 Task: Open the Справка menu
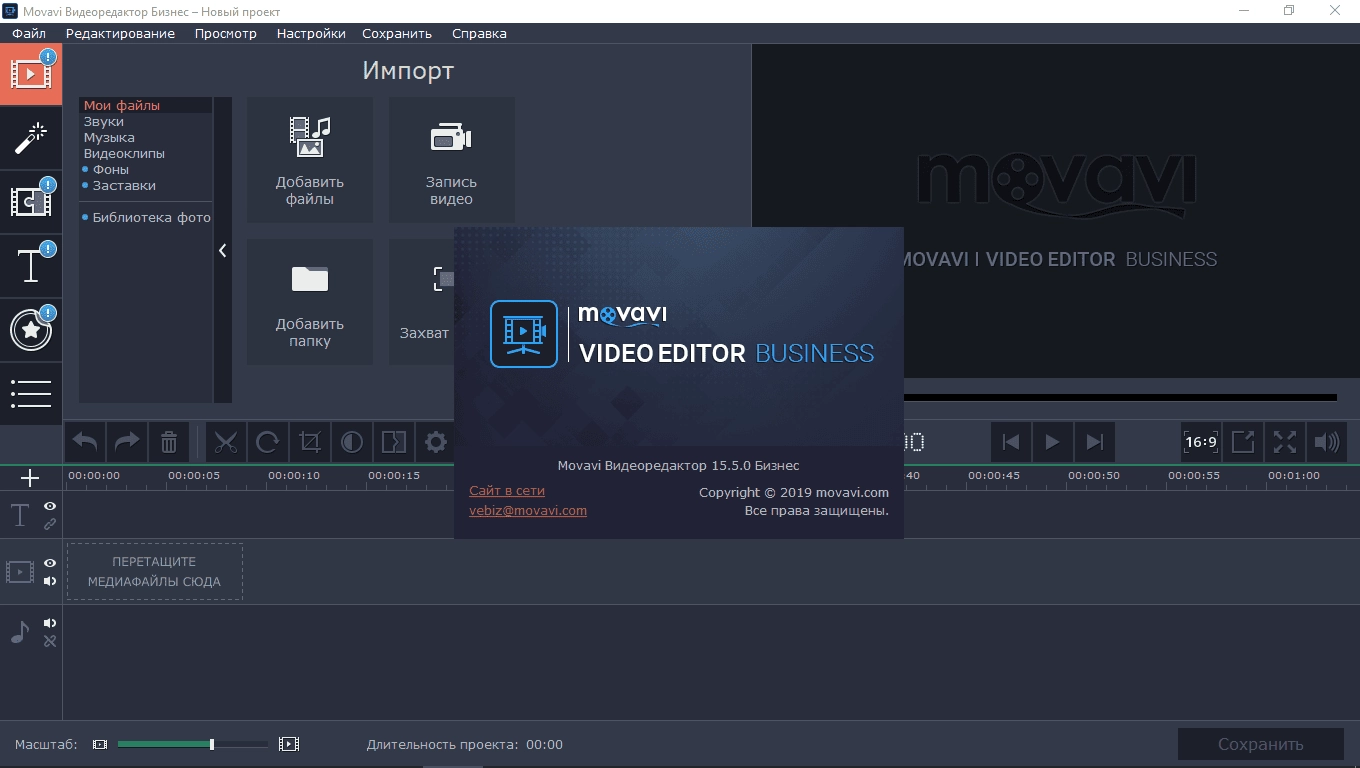[479, 33]
